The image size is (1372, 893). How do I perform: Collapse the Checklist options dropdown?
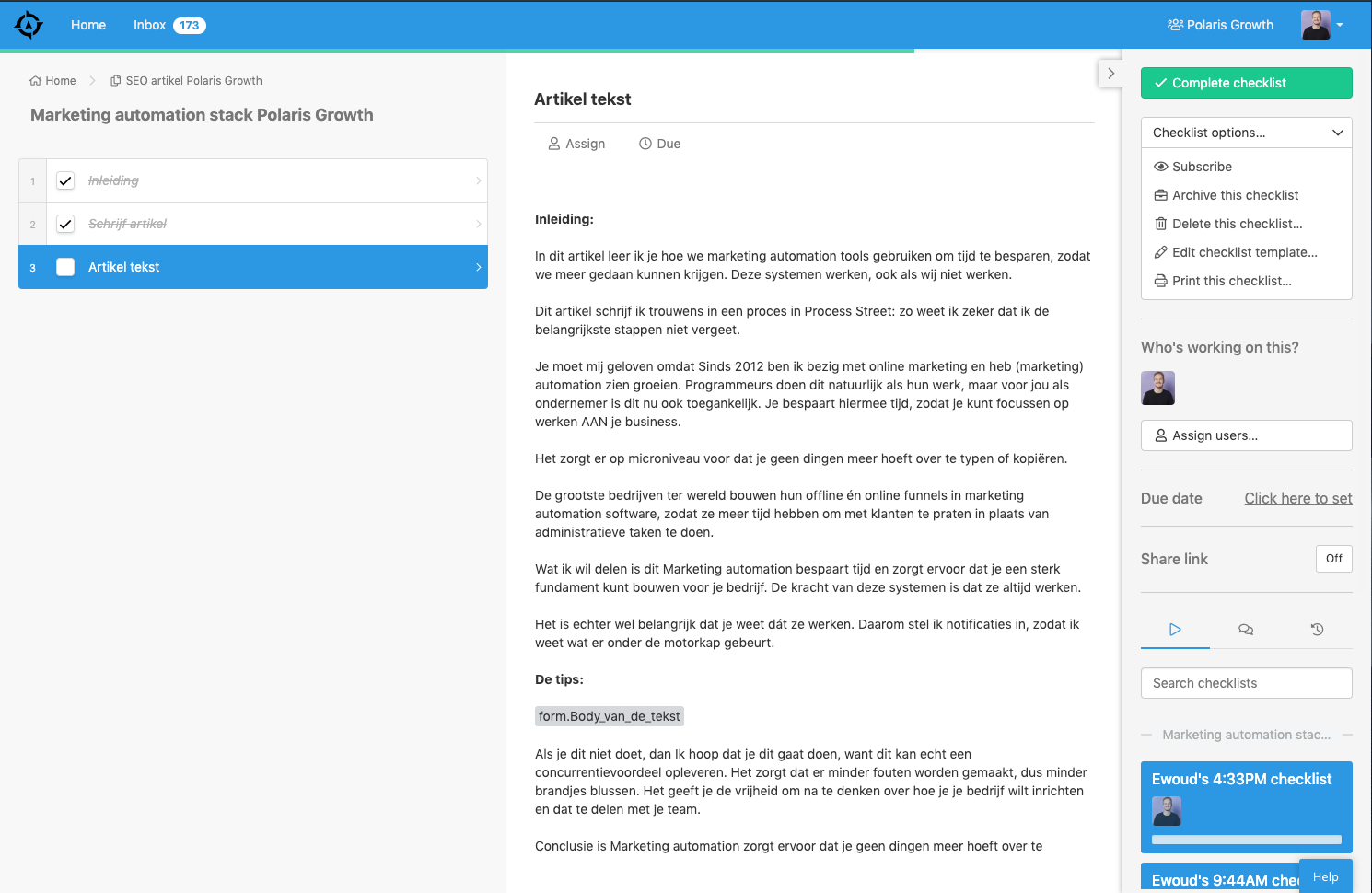[x=1247, y=133]
